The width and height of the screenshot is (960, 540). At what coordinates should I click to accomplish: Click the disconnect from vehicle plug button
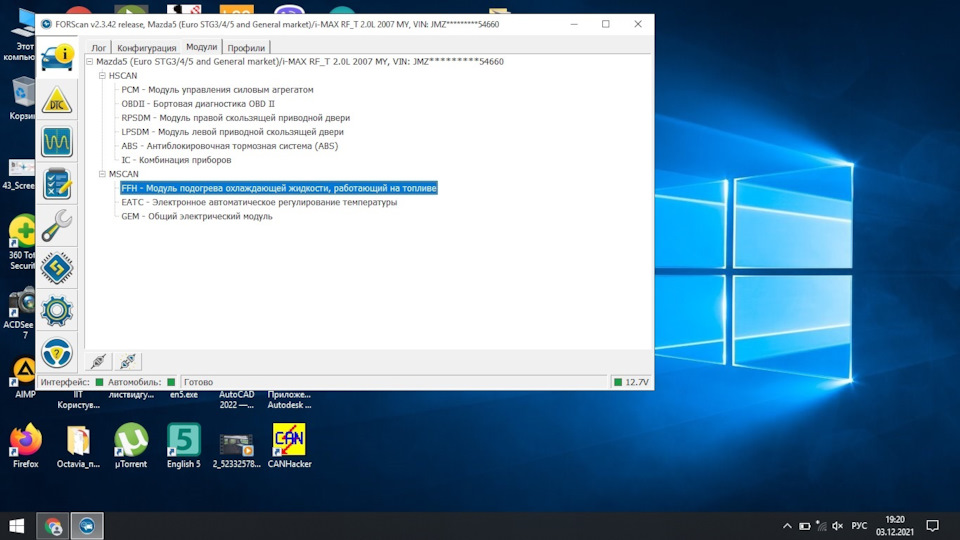coord(128,361)
